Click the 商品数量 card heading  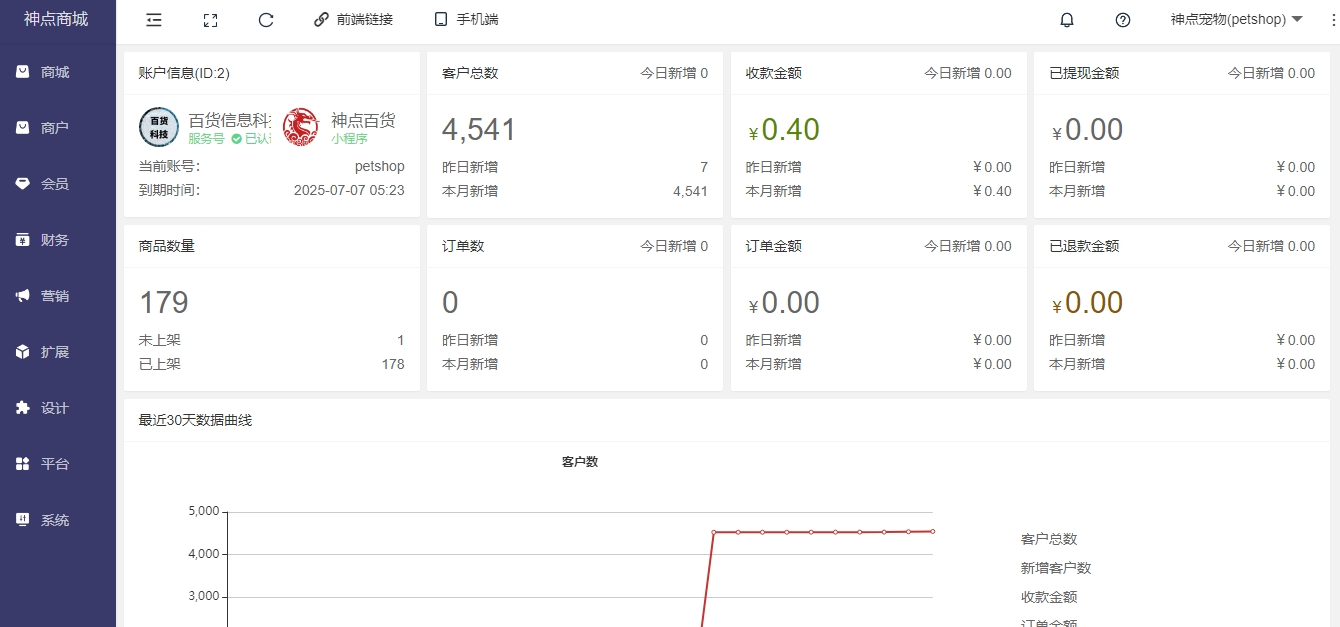[x=167, y=246]
